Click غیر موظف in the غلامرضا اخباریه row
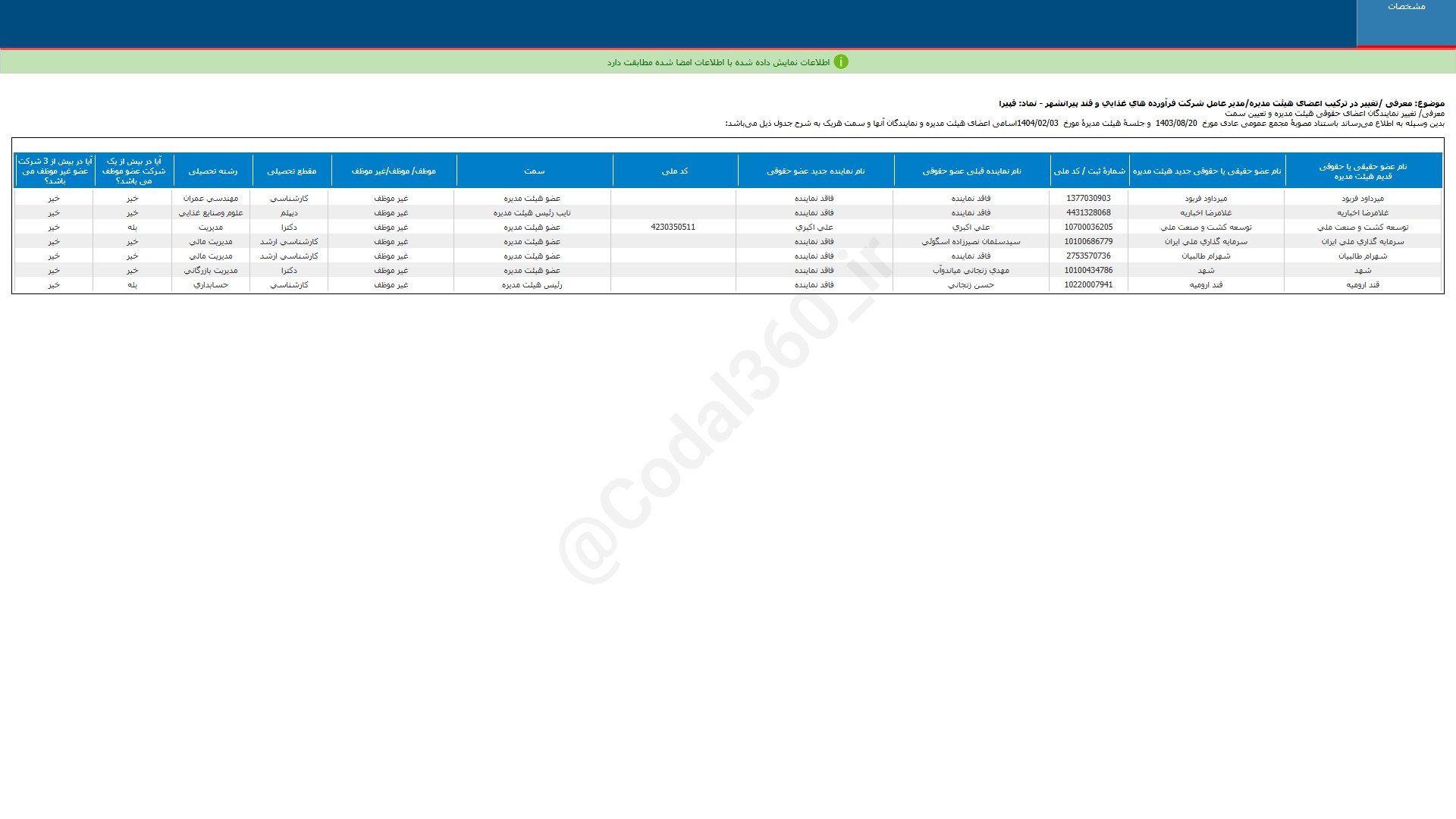1456x819 pixels. pyautogui.click(x=391, y=213)
